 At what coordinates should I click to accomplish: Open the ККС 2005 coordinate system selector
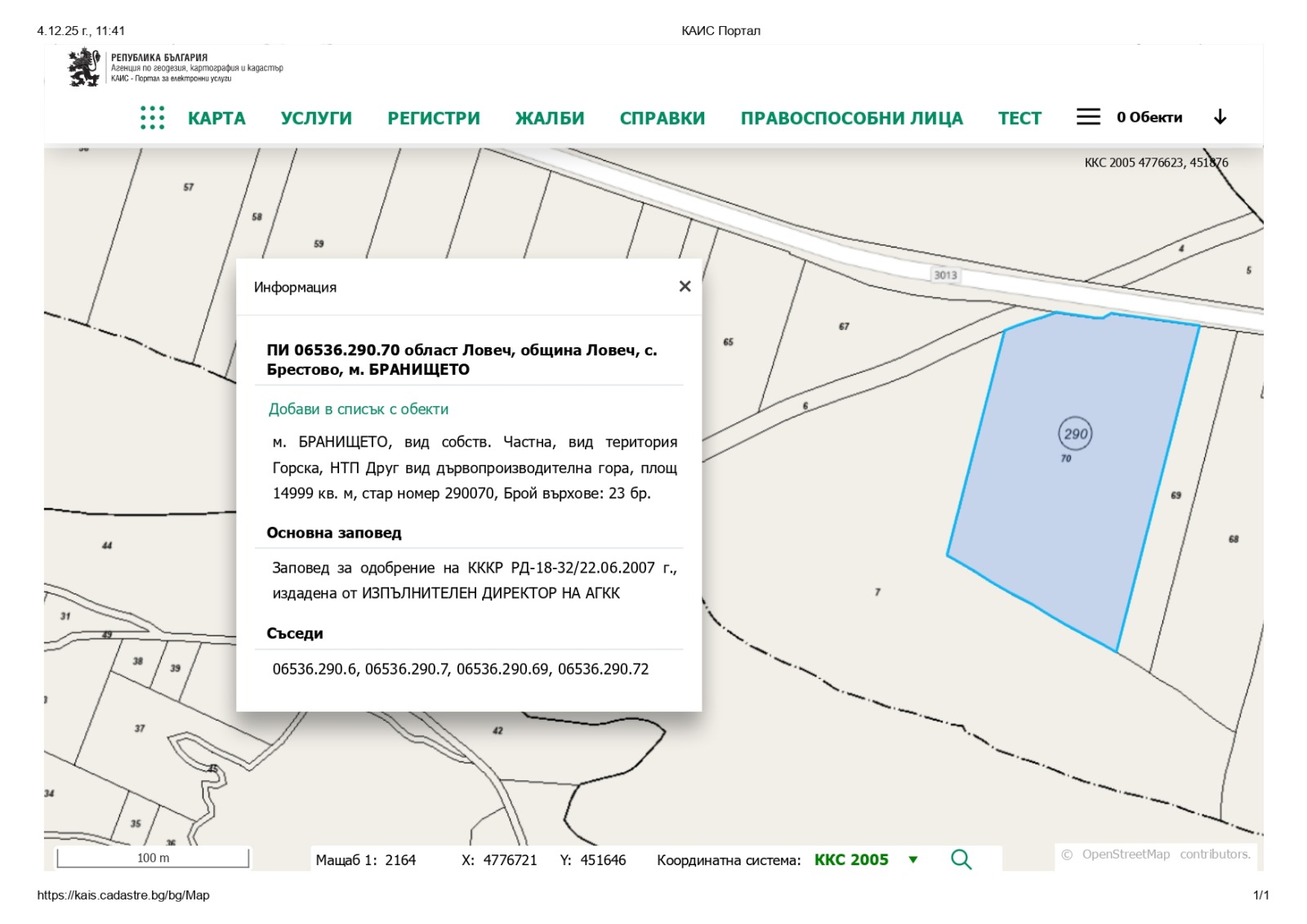tap(850, 859)
